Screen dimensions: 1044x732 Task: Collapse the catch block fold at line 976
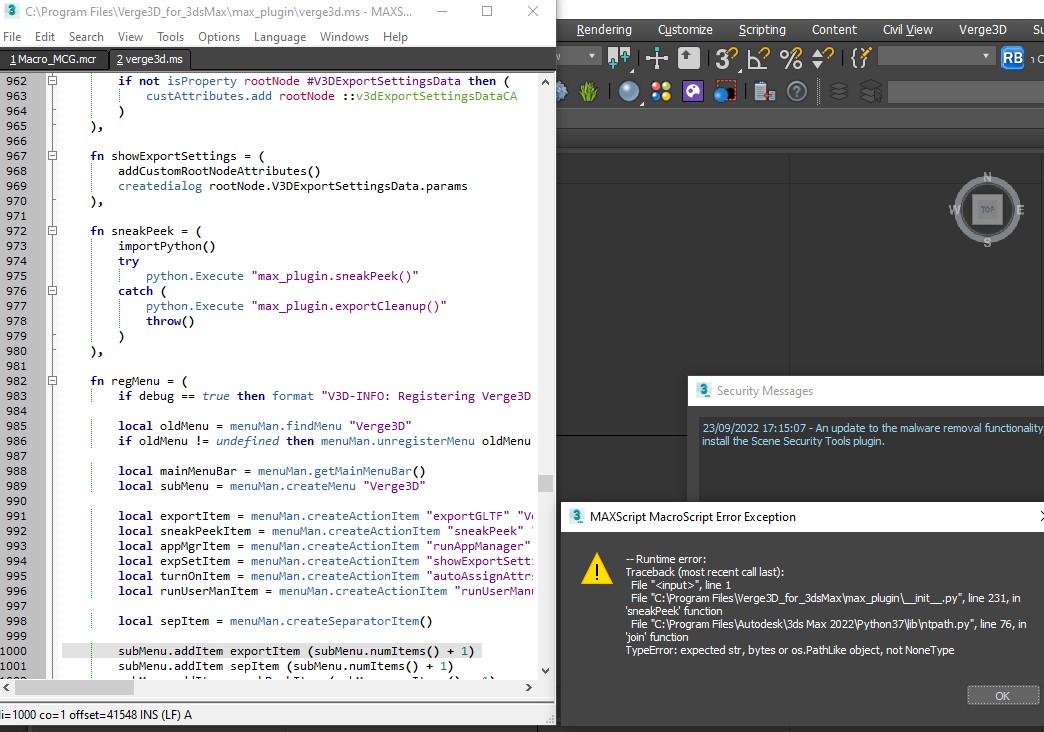[x=52, y=290]
